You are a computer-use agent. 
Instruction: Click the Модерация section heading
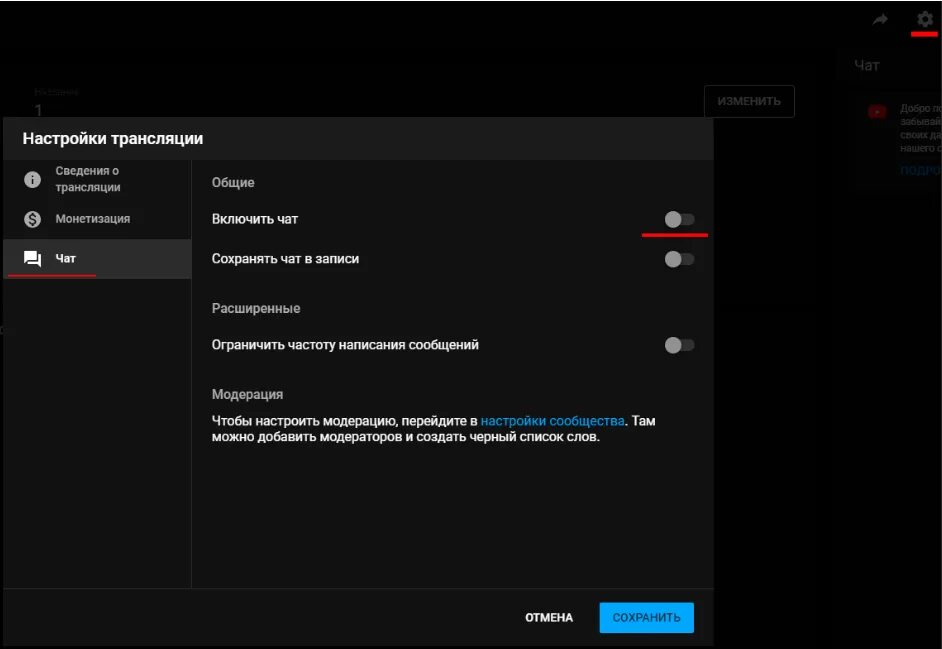[x=248, y=394]
